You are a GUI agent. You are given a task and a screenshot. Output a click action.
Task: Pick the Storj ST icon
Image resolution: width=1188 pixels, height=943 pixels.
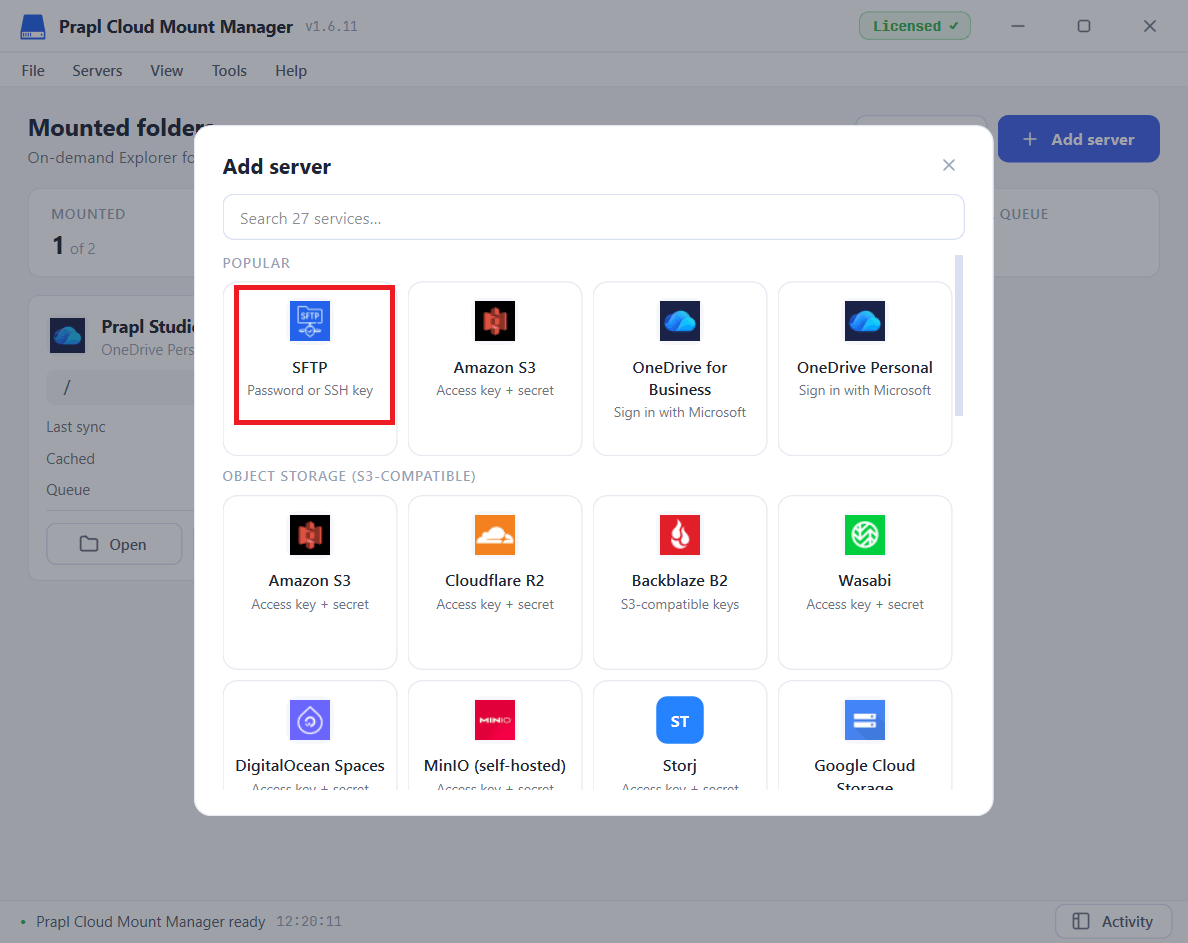click(x=680, y=720)
